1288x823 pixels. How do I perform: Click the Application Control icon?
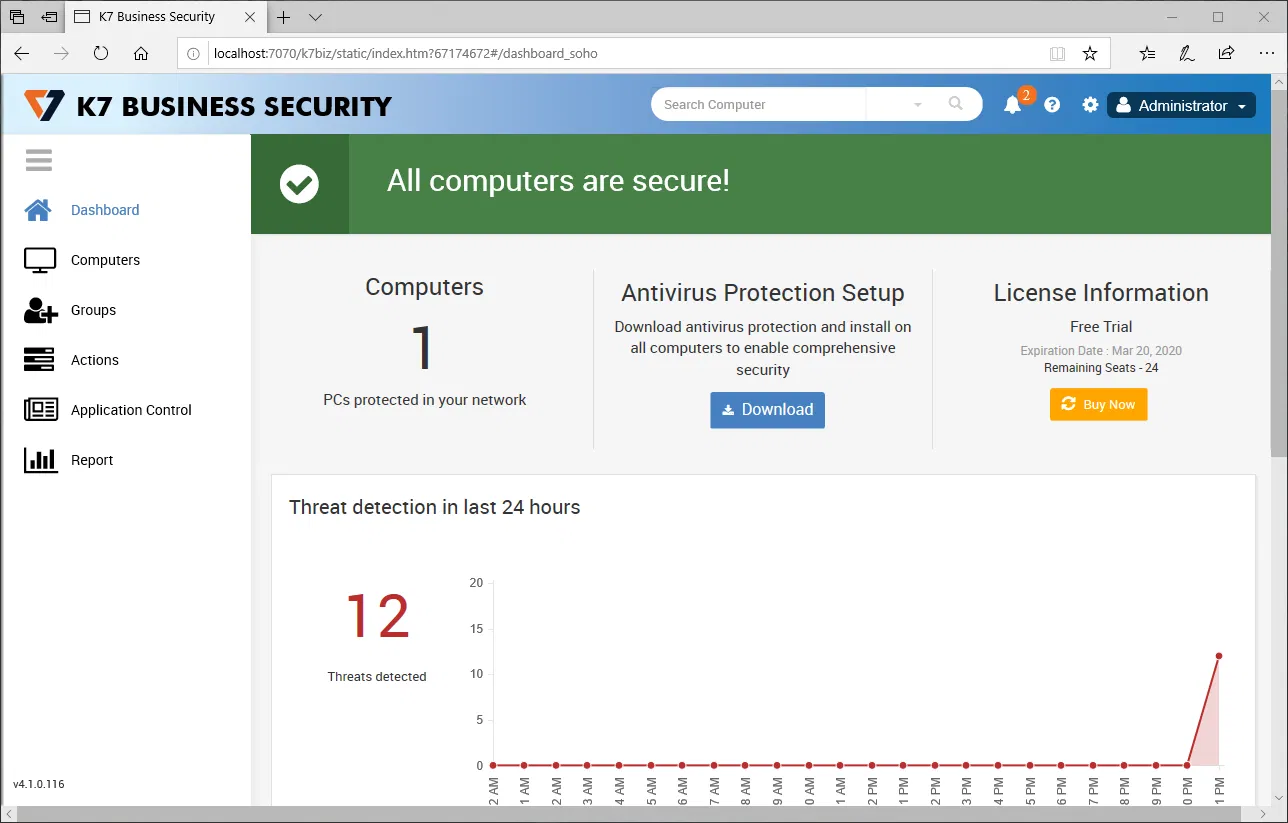click(x=40, y=410)
